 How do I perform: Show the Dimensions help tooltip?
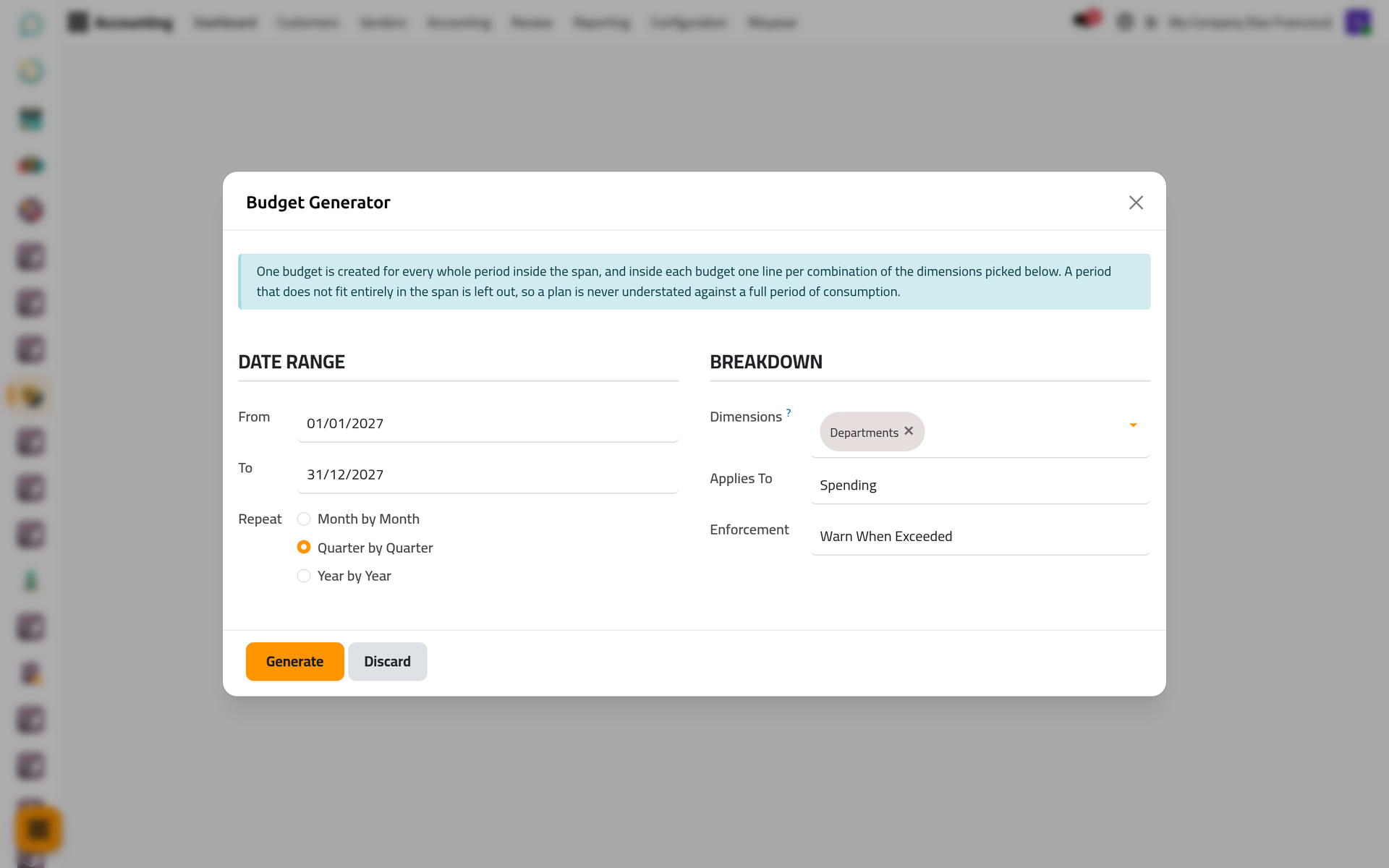[789, 412]
